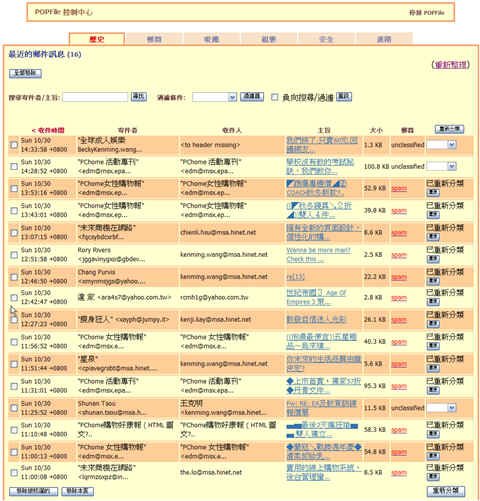This screenshot has width=480, height=501.
Task: Undo reclassification of the 11:51:44 message
Action: pyautogui.click(x=433, y=368)
